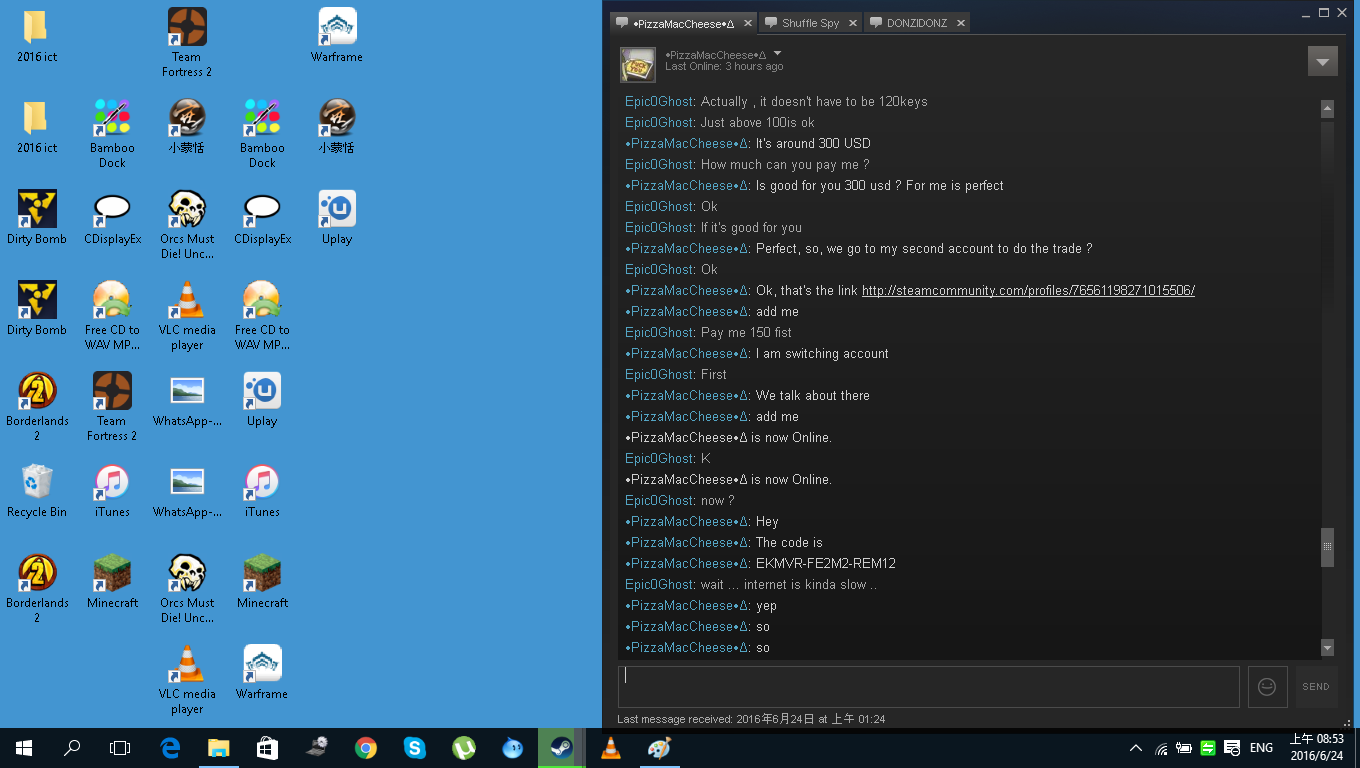Launch Google Chrome from the taskbar
Viewport: 1360px width, 768px height.
tap(366, 748)
